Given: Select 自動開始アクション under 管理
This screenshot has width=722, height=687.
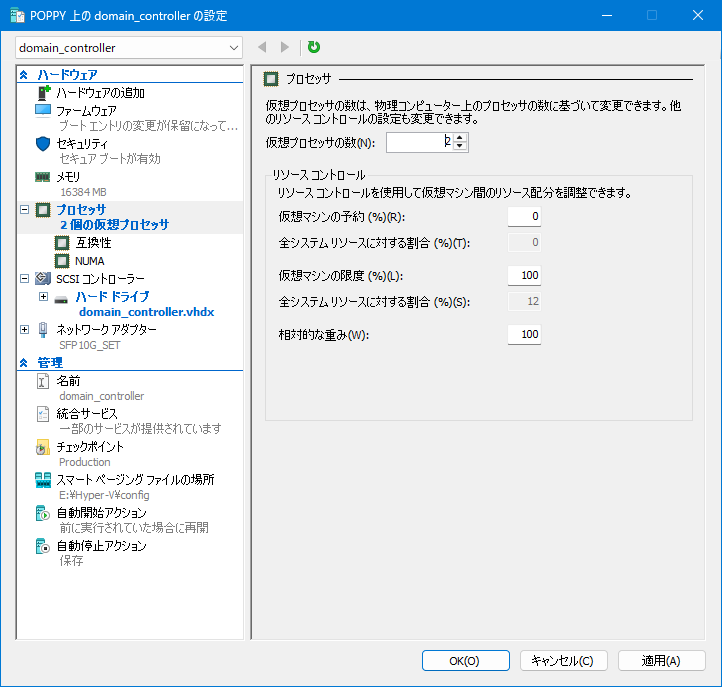Looking at the screenshot, I should [x=101, y=513].
